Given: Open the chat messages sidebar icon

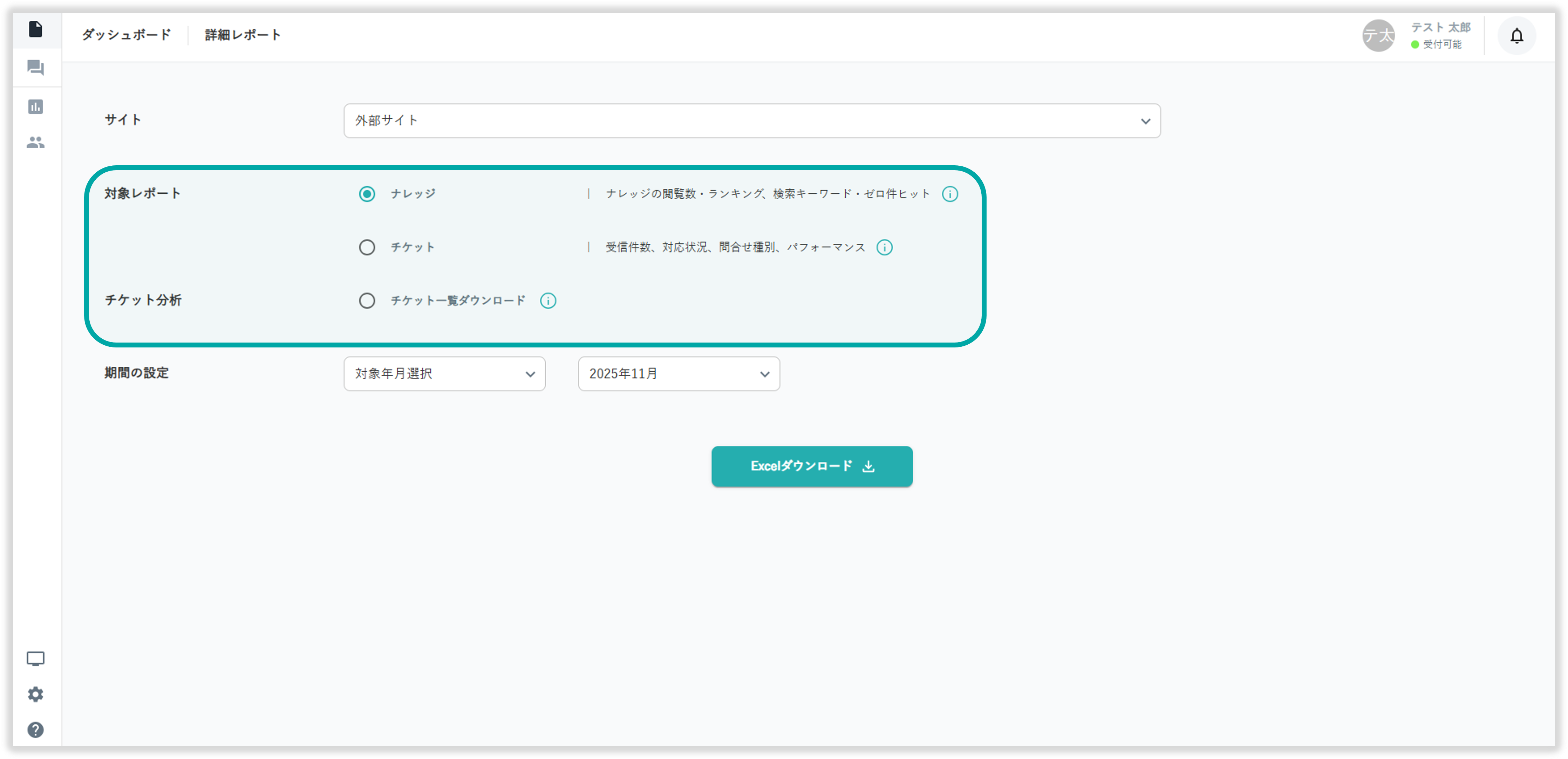Looking at the screenshot, I should 36,68.
